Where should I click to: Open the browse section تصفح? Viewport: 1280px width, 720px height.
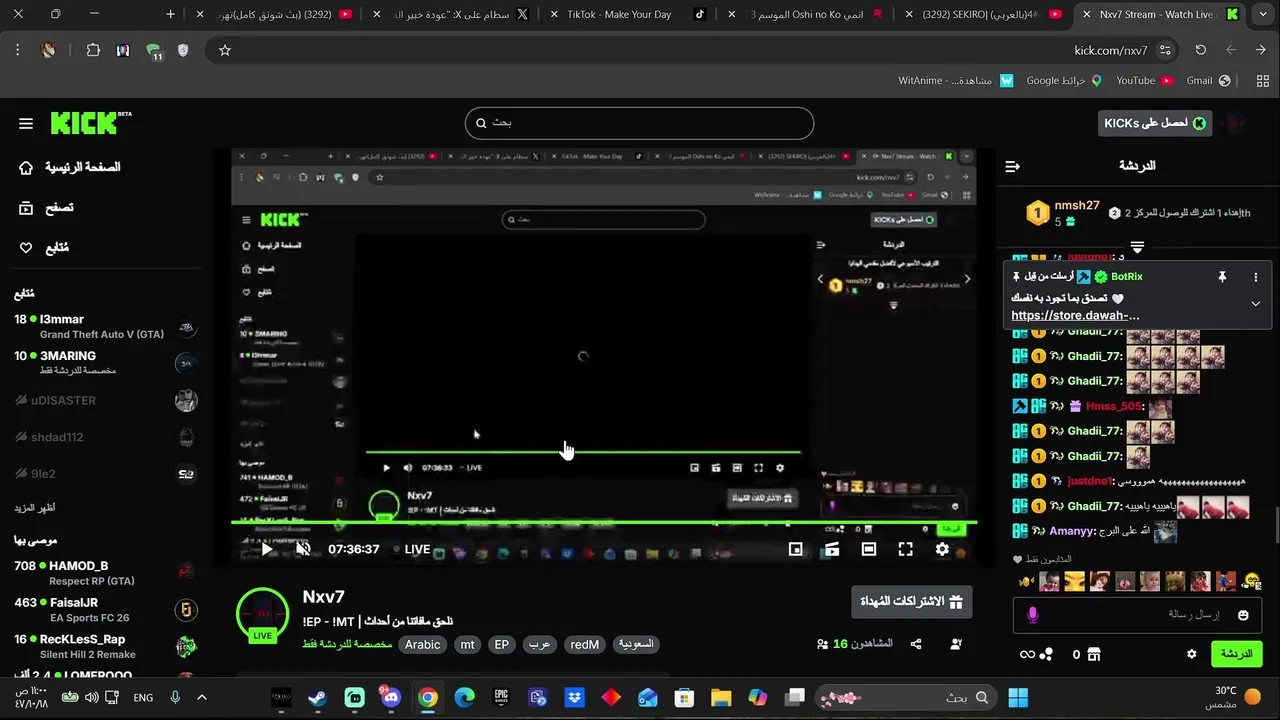(46, 208)
